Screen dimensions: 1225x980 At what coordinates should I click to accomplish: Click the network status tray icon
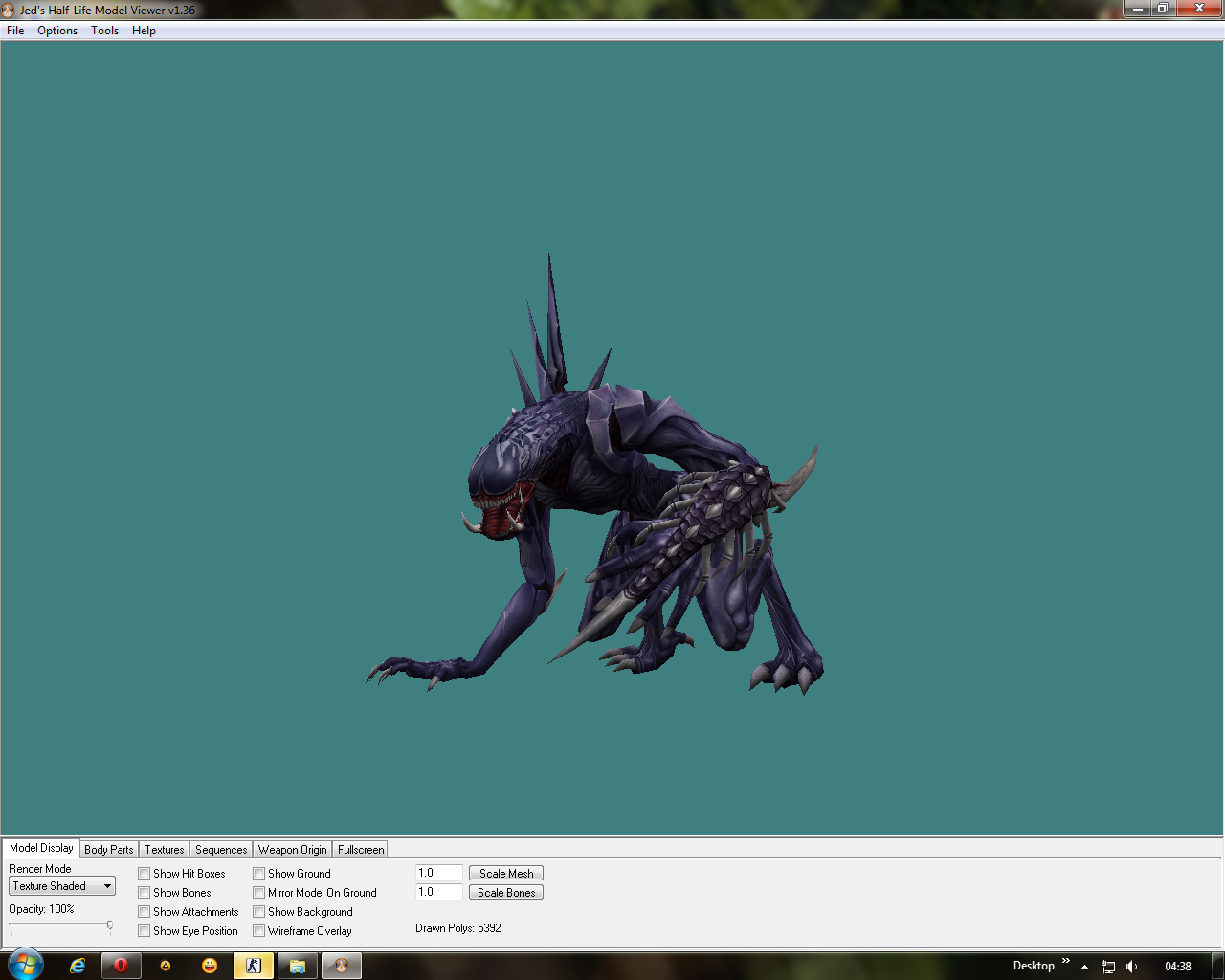click(1108, 967)
